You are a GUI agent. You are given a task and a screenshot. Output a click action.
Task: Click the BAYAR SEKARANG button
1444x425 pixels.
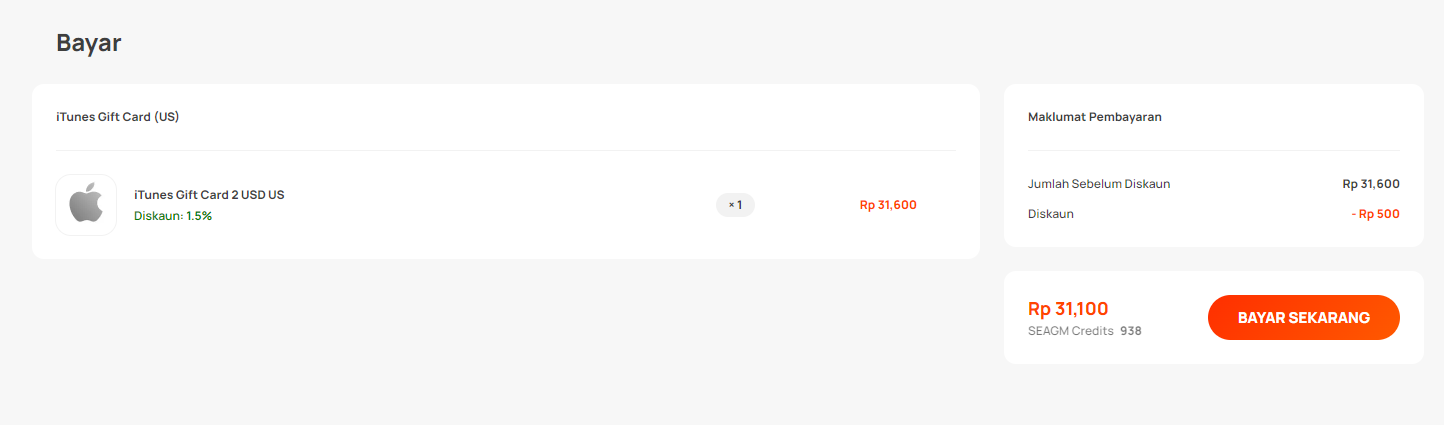[x=1303, y=317]
